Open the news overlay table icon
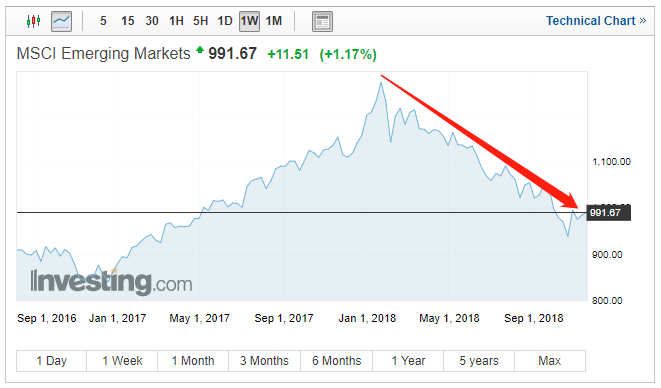 (322, 22)
